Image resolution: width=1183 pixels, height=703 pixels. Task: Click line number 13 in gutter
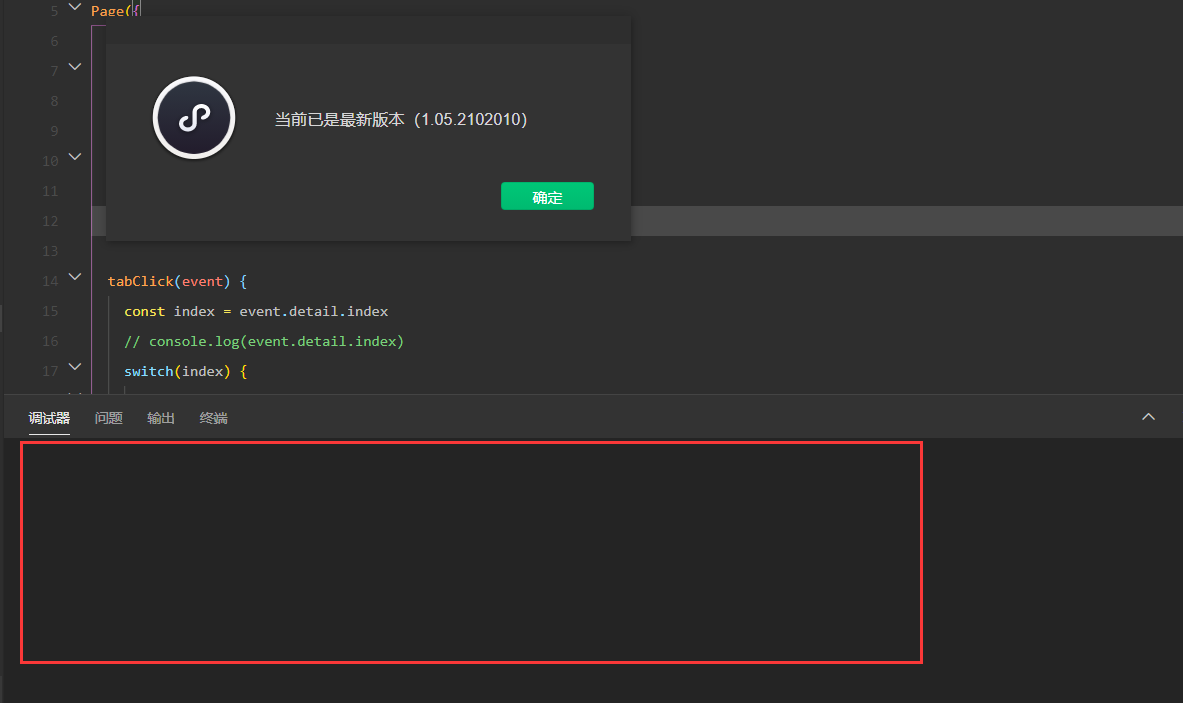[50, 251]
